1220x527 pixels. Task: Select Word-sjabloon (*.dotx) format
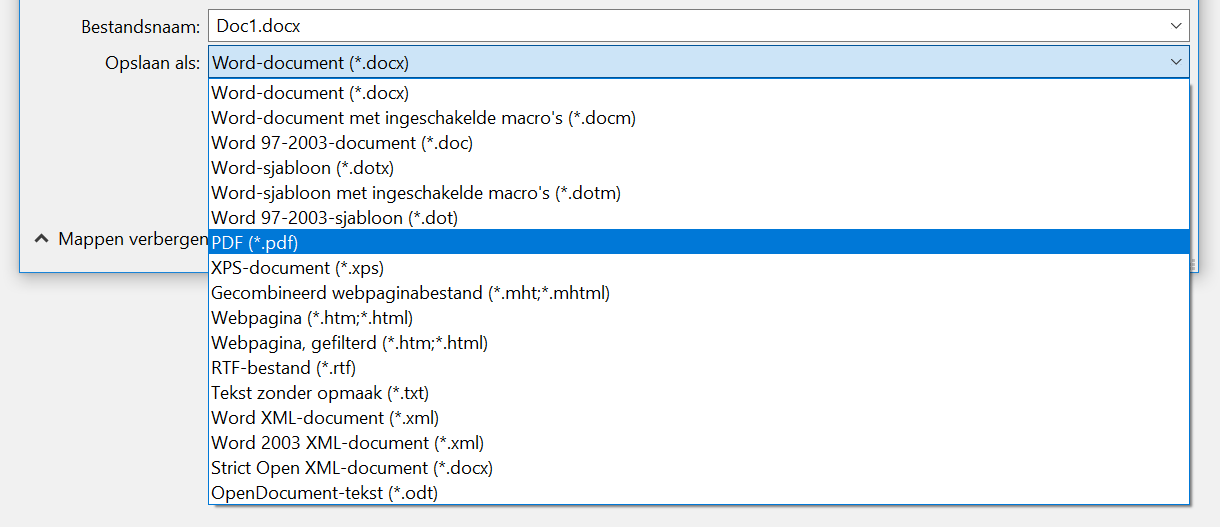699,167
